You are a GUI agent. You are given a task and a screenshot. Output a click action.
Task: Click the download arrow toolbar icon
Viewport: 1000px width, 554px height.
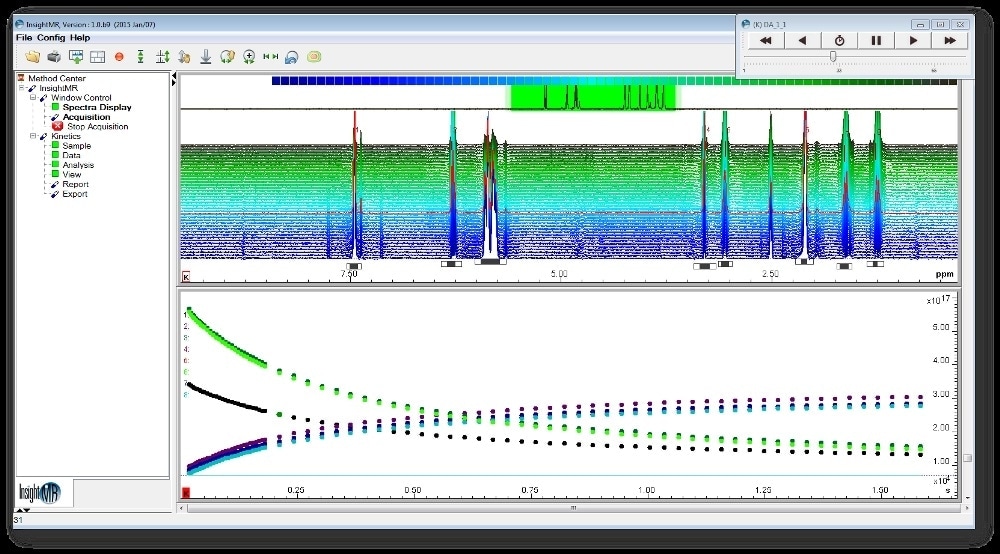tap(205, 57)
